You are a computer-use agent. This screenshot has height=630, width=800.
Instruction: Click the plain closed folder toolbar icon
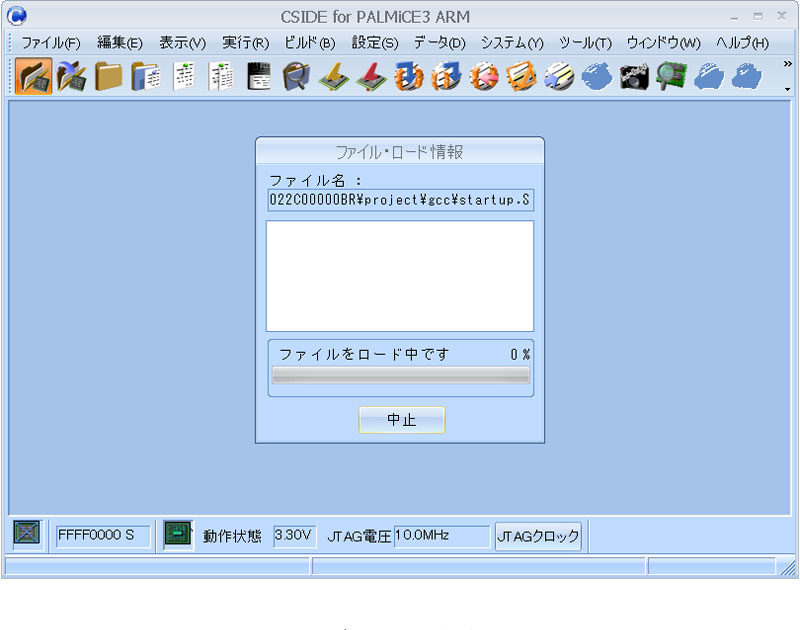click(x=108, y=76)
